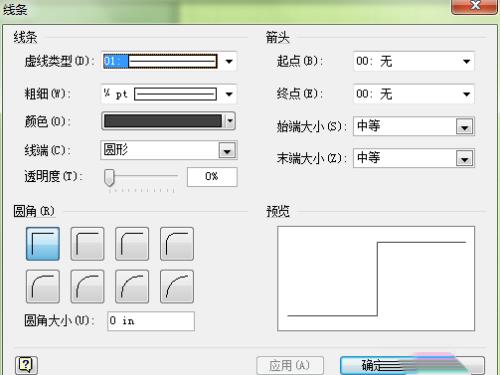Choose the second rounding style icon
This screenshot has height=375, width=500.
click(87, 244)
